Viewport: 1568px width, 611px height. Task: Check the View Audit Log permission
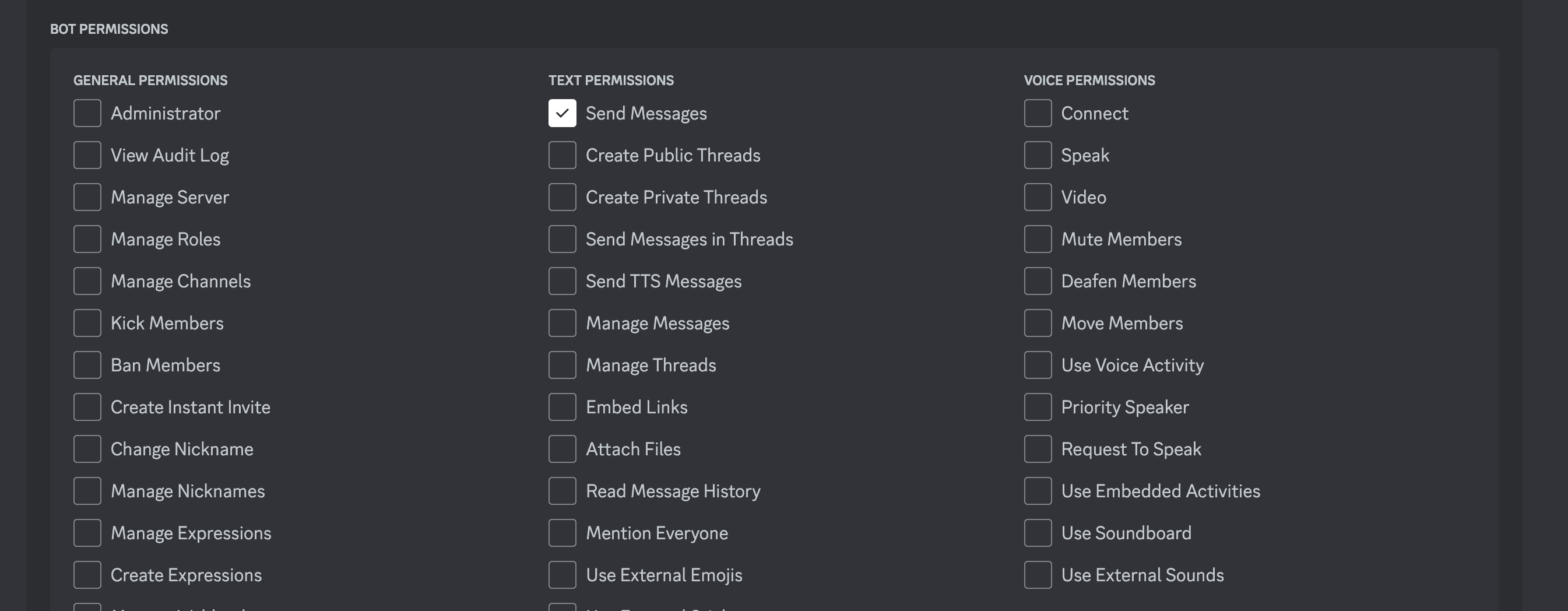pyautogui.click(x=86, y=154)
